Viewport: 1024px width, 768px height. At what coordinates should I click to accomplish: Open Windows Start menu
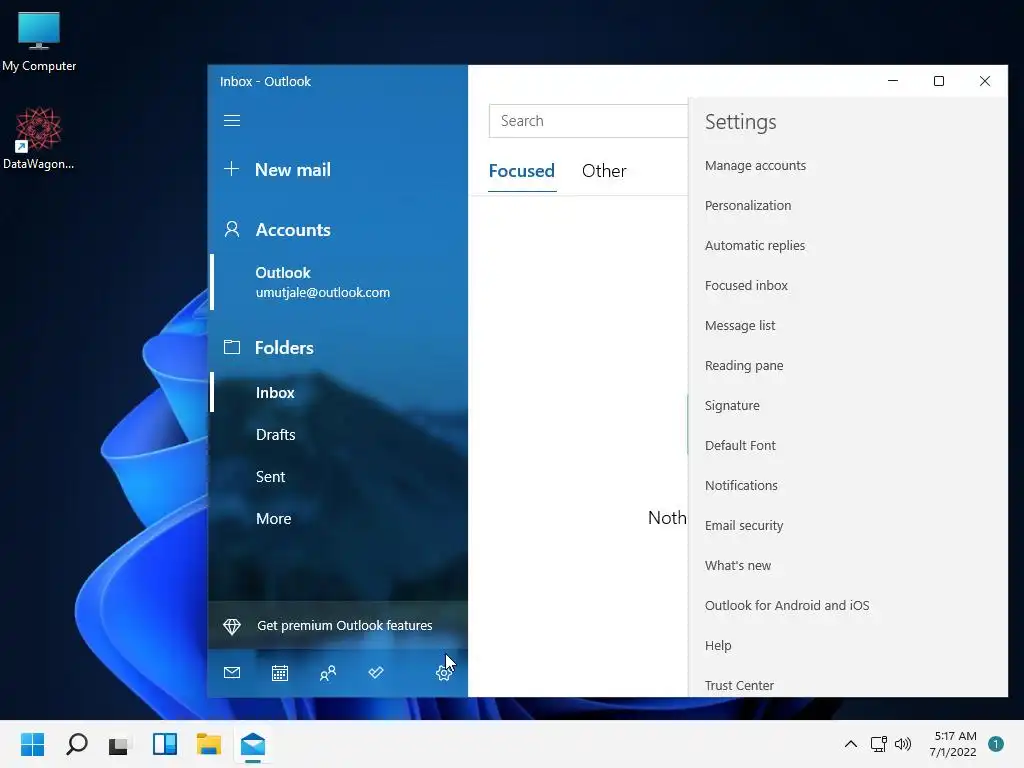(x=32, y=744)
